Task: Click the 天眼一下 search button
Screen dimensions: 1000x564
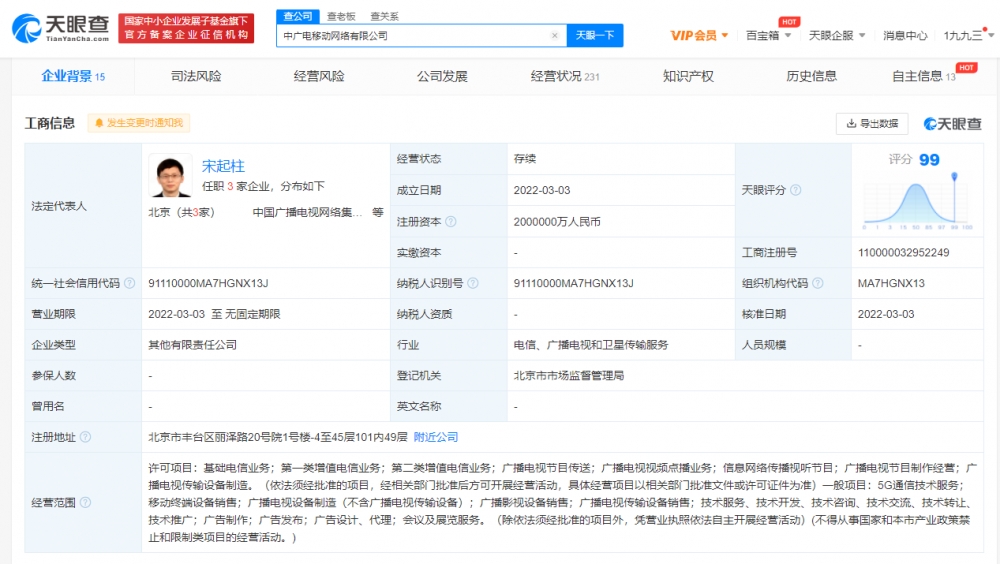Action: [x=595, y=36]
